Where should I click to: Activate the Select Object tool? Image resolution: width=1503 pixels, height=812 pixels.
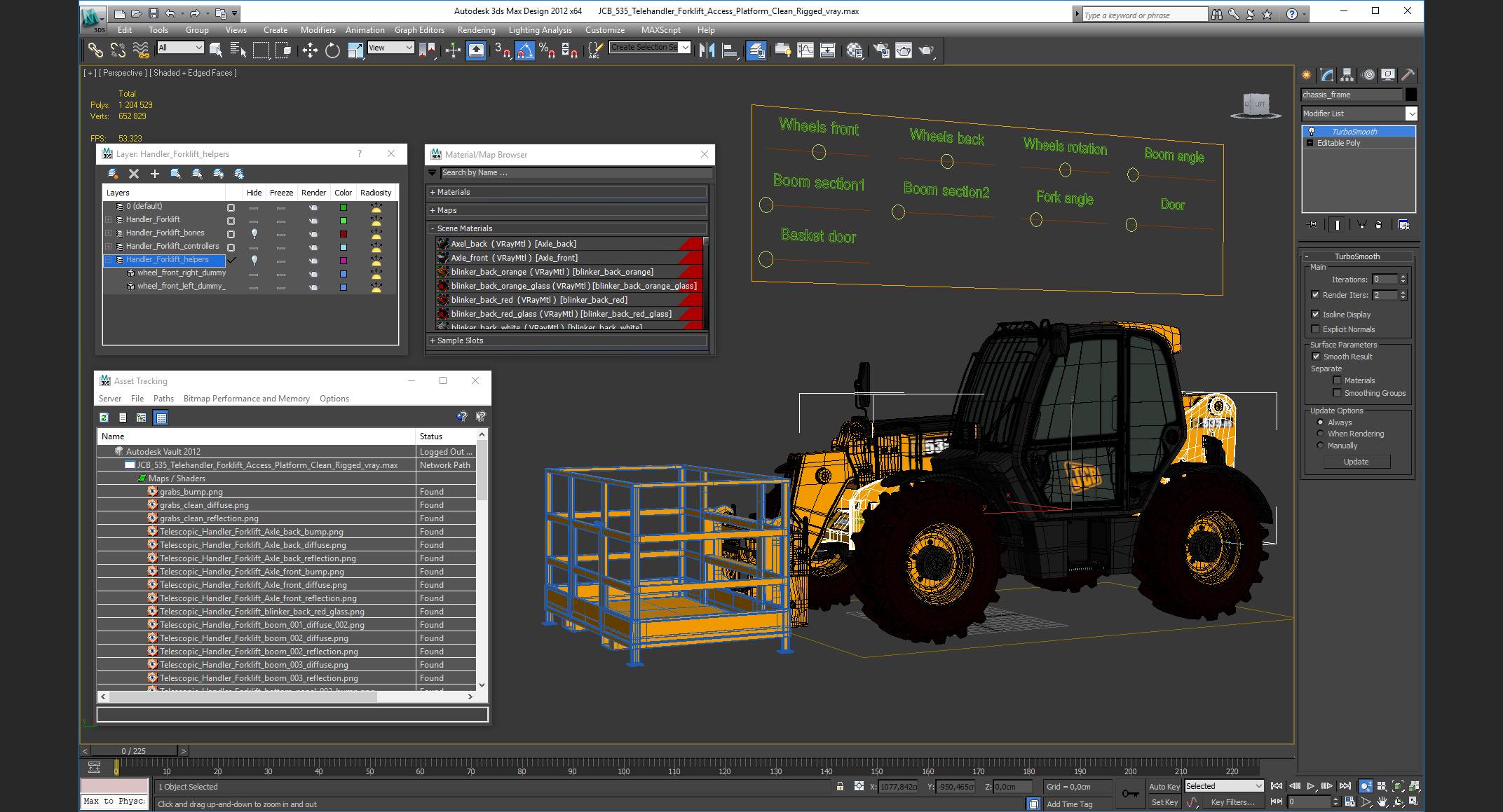[x=216, y=50]
